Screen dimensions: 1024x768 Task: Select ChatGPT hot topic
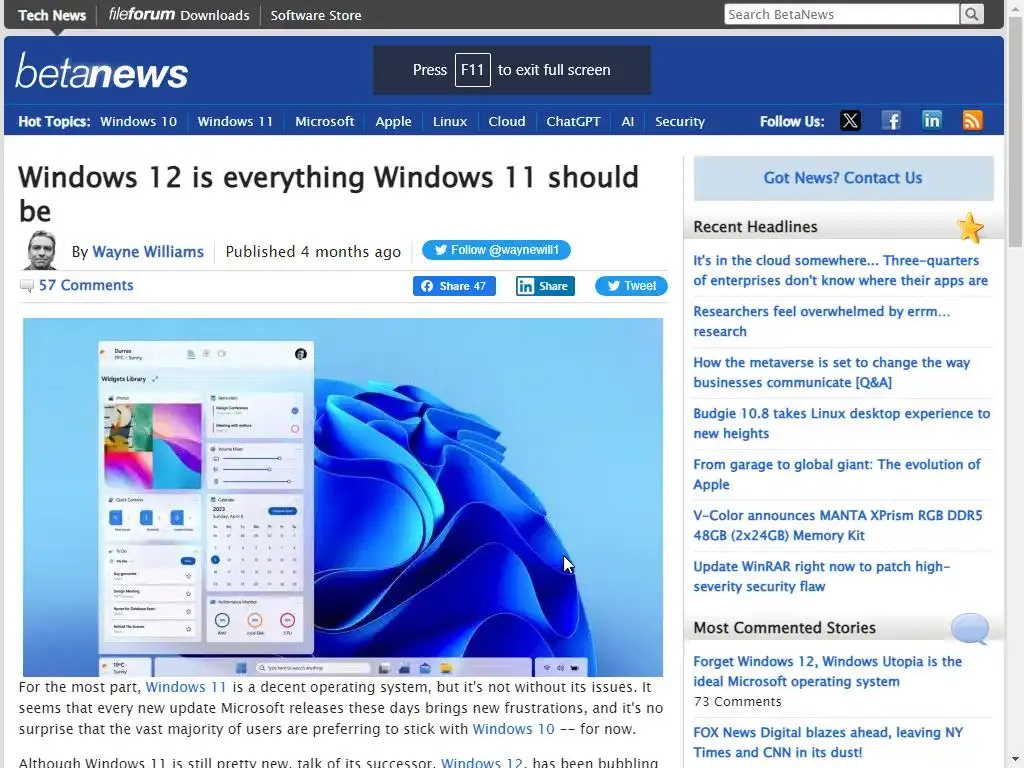coord(573,121)
